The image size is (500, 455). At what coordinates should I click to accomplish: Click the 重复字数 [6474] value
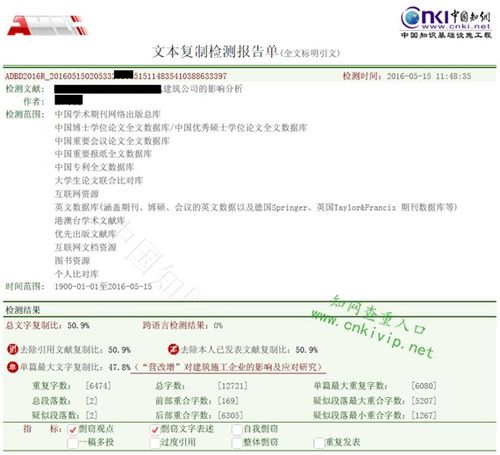[x=98, y=386]
